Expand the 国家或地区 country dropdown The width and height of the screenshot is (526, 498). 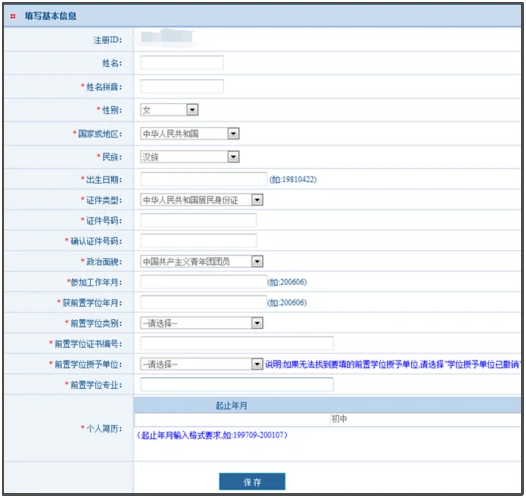(190, 133)
